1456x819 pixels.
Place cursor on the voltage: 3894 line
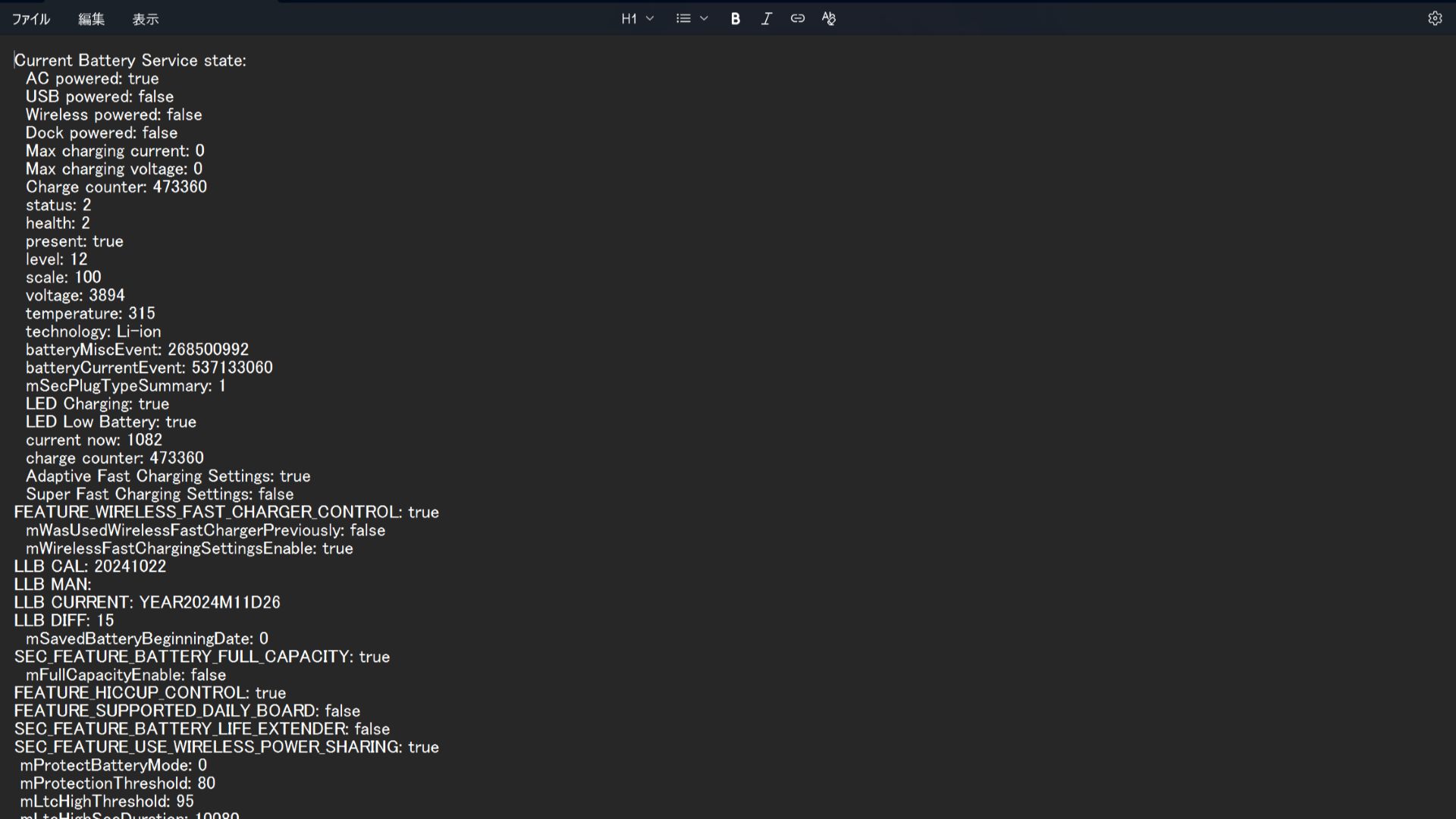point(74,295)
